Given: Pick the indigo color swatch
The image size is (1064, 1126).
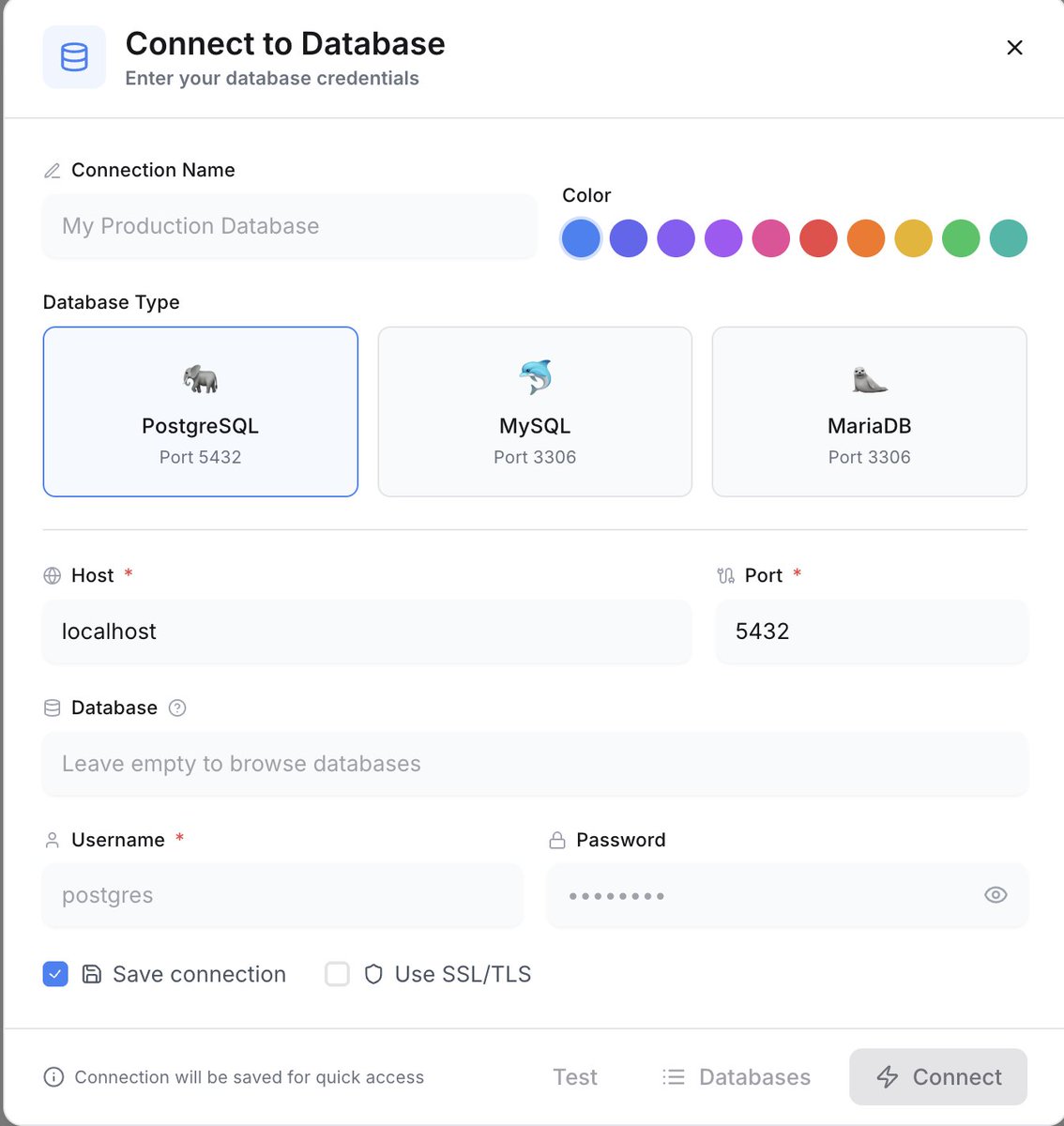Looking at the screenshot, I should [629, 238].
